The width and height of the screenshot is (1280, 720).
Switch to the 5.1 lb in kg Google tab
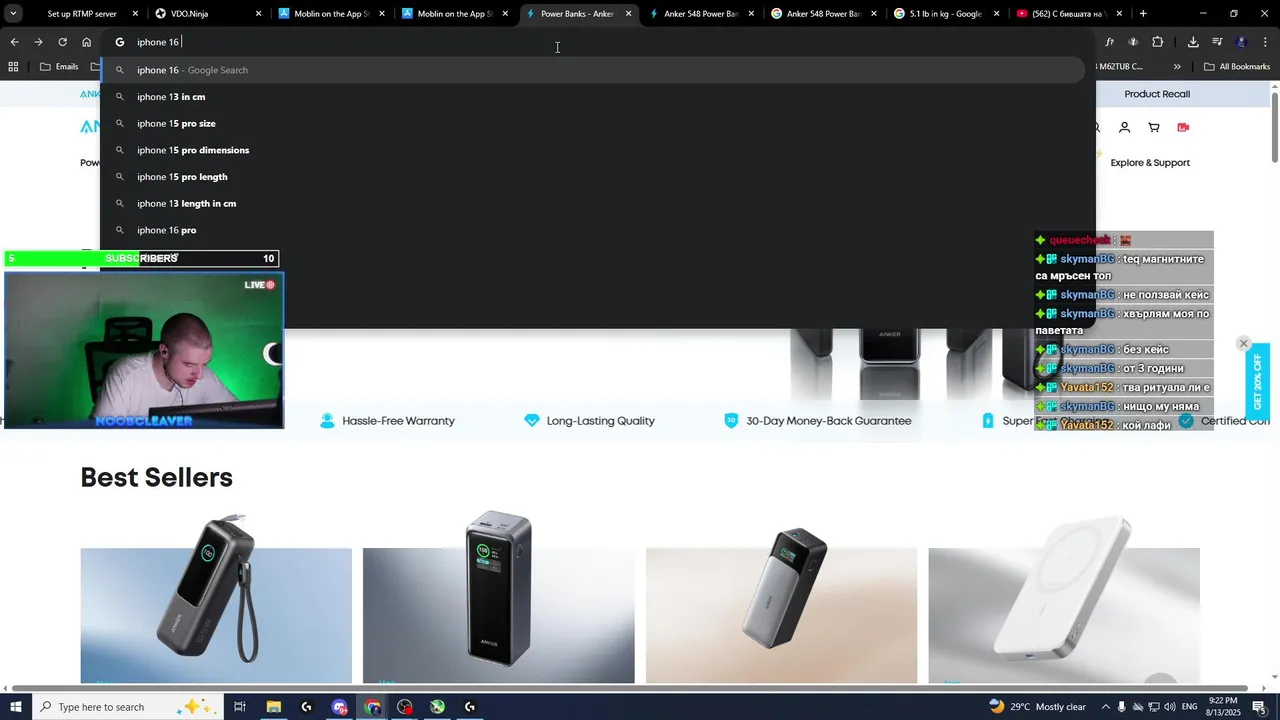pyautogui.click(x=945, y=14)
